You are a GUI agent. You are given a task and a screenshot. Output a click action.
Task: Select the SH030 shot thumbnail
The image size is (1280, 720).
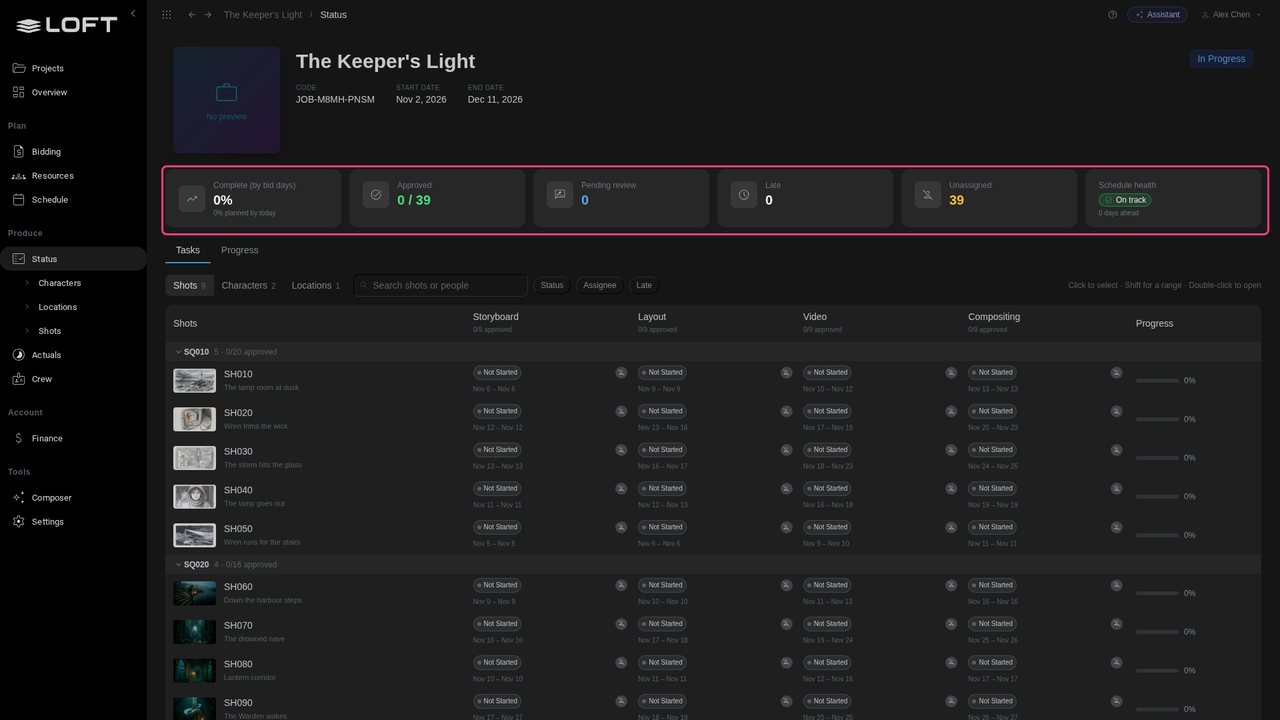coord(194,458)
